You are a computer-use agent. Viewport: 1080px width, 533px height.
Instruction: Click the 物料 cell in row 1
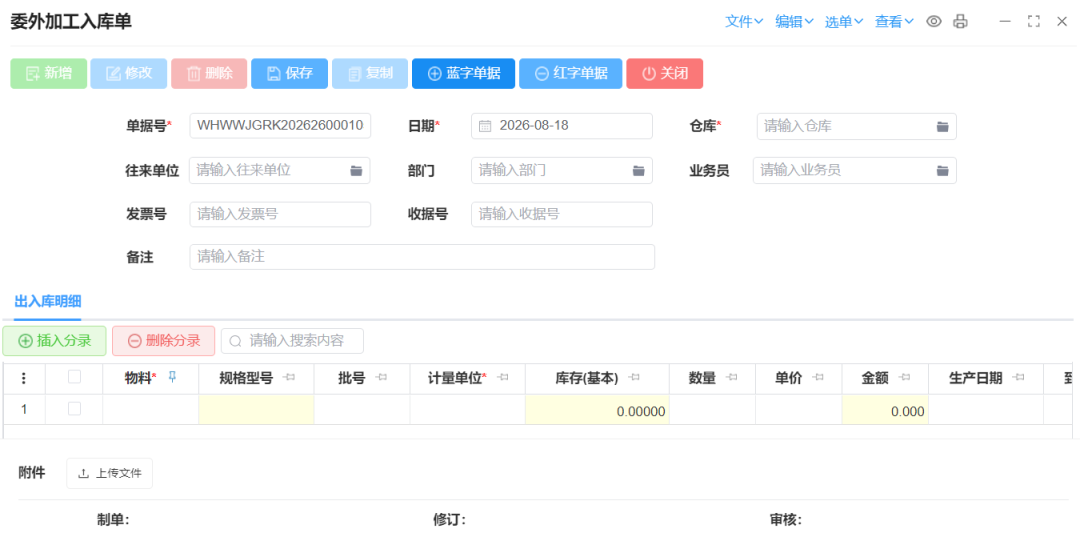point(151,410)
